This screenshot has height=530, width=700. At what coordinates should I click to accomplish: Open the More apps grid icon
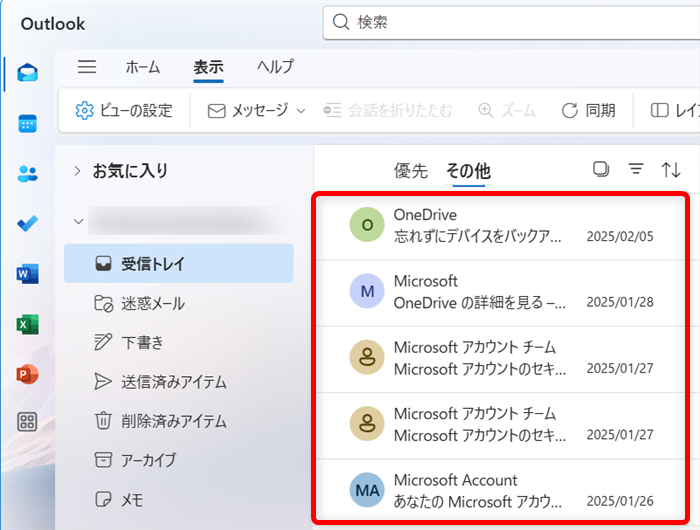tap(28, 422)
